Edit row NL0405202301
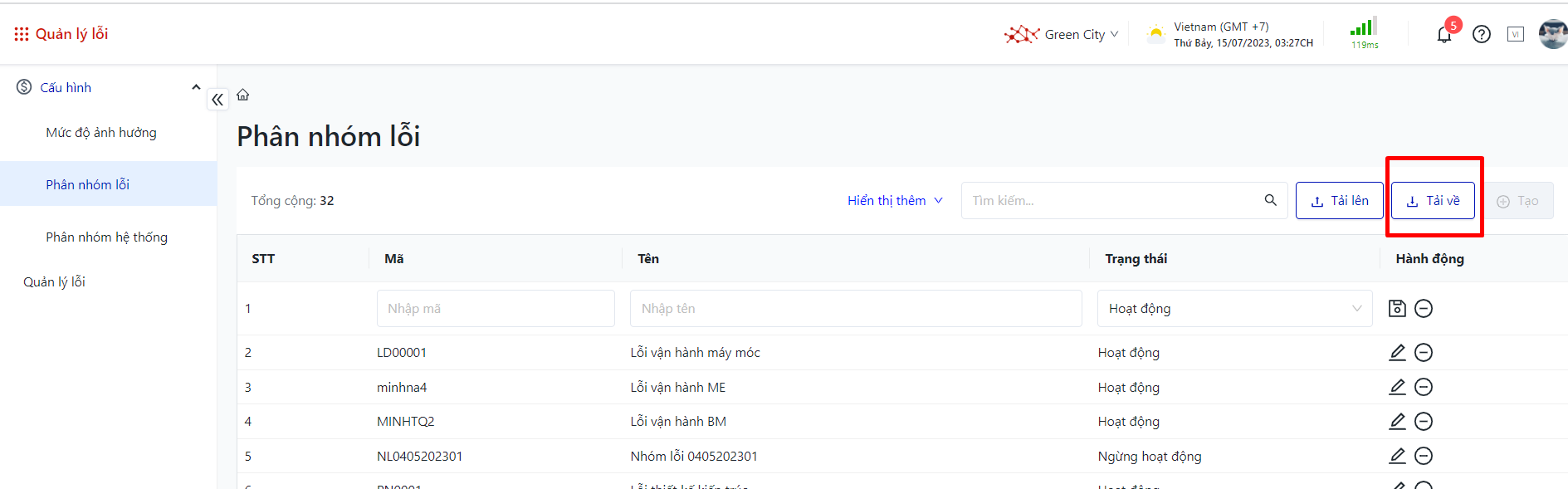Image resolution: width=1568 pixels, height=489 pixels. point(1397,456)
